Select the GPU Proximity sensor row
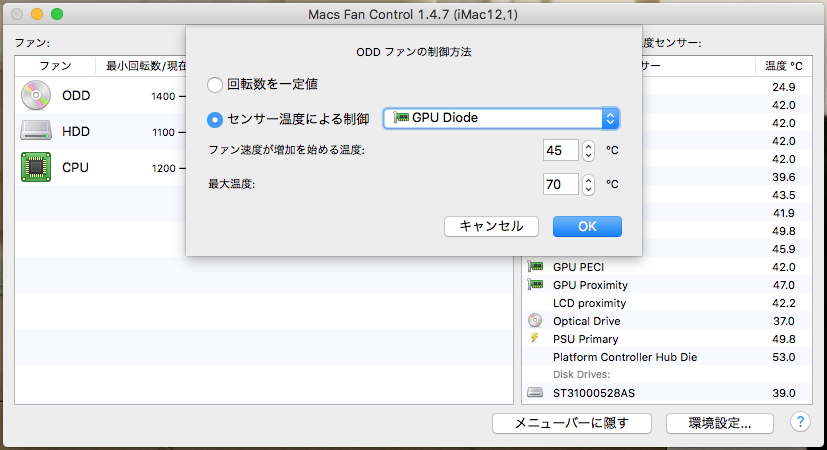 pos(667,285)
